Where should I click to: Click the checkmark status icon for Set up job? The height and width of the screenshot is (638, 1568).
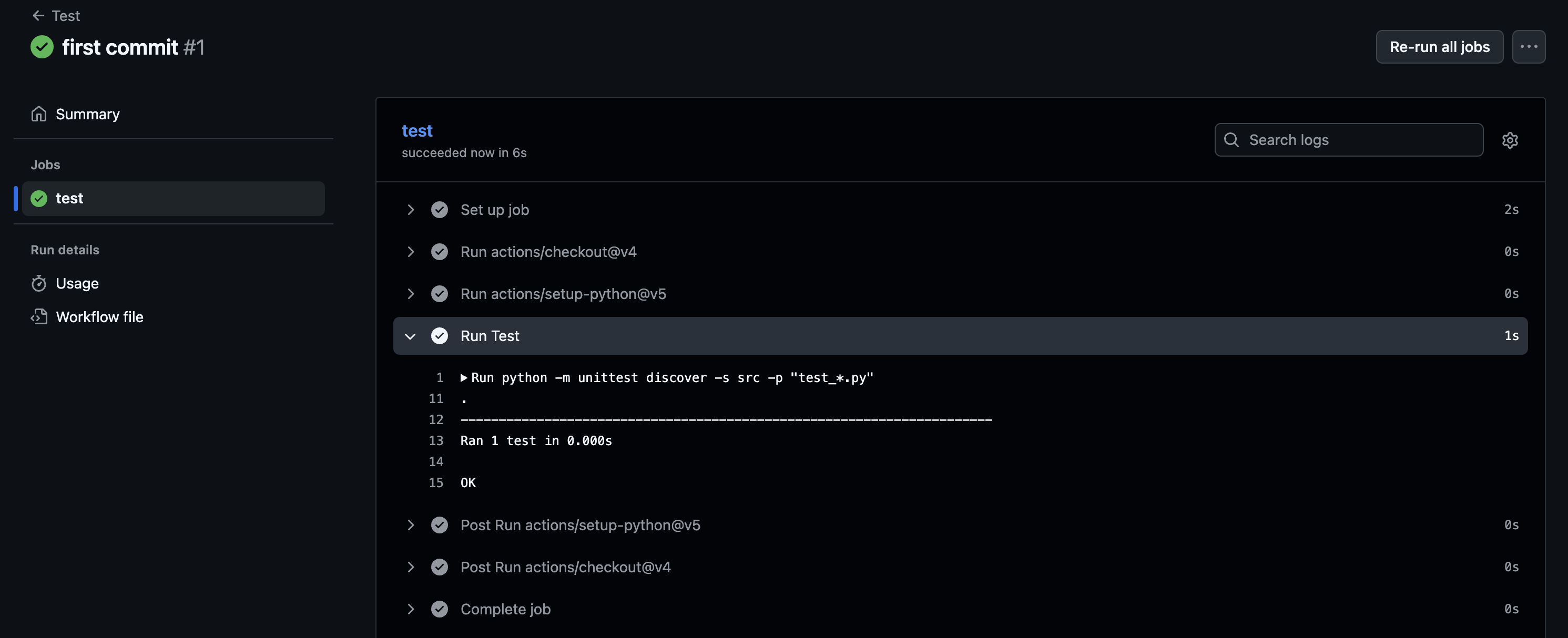click(x=440, y=210)
